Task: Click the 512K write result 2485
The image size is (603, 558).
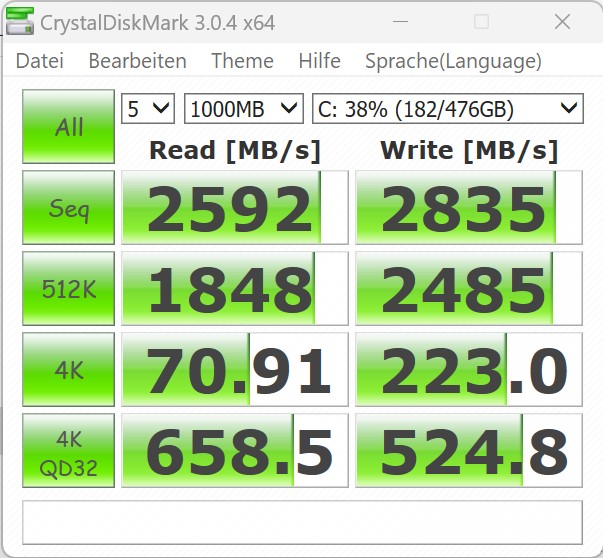Action: tap(469, 288)
